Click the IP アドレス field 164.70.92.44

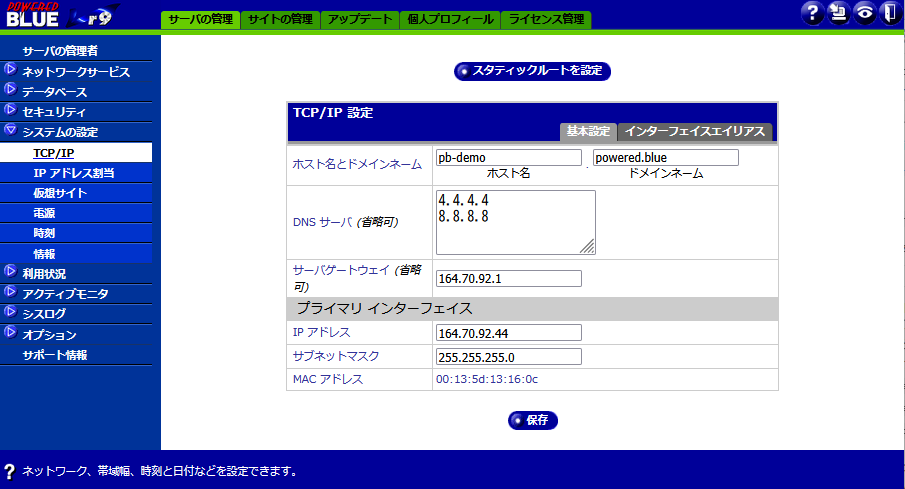[508, 333]
